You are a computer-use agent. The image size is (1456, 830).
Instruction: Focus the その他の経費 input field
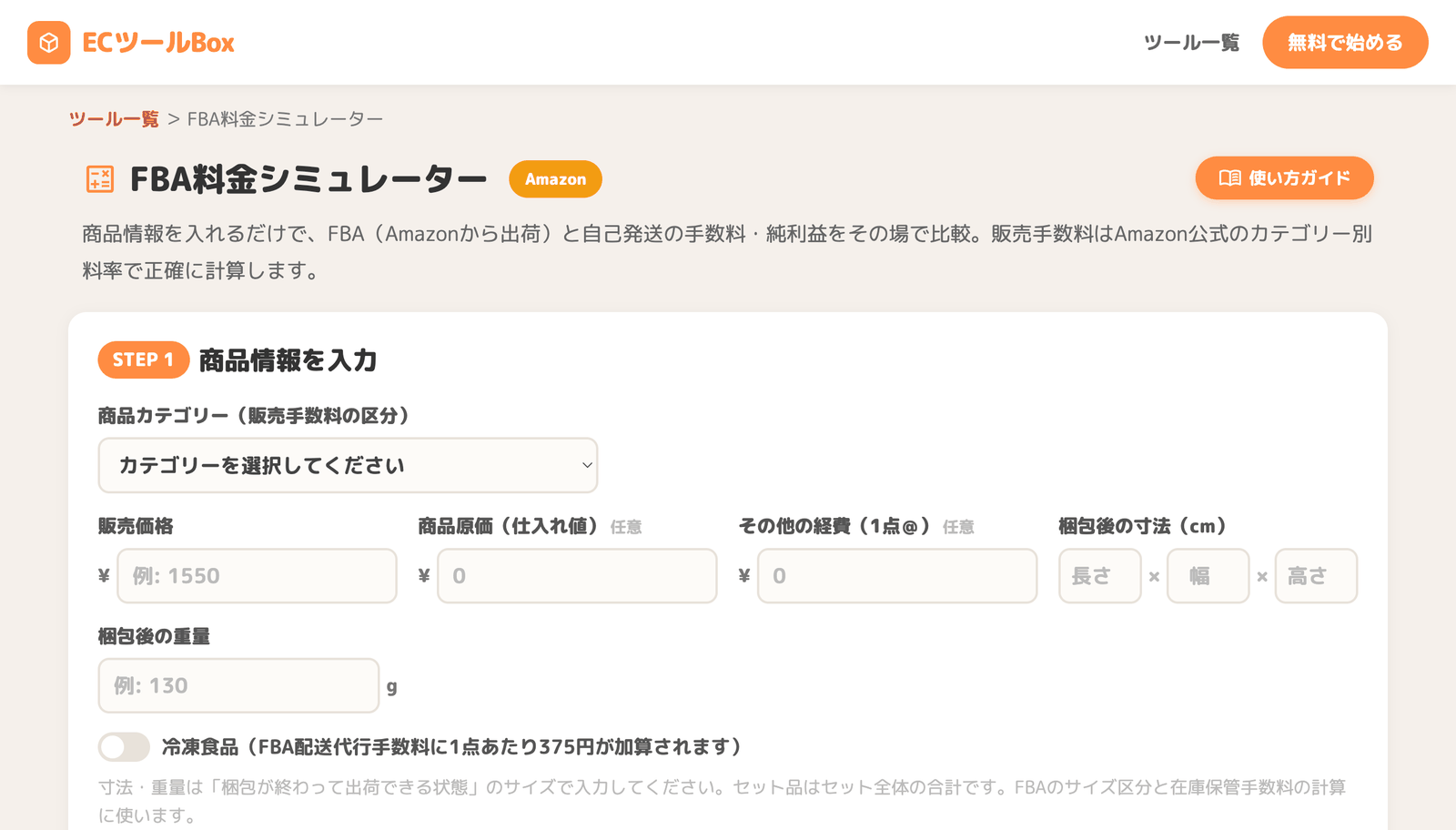(x=897, y=575)
